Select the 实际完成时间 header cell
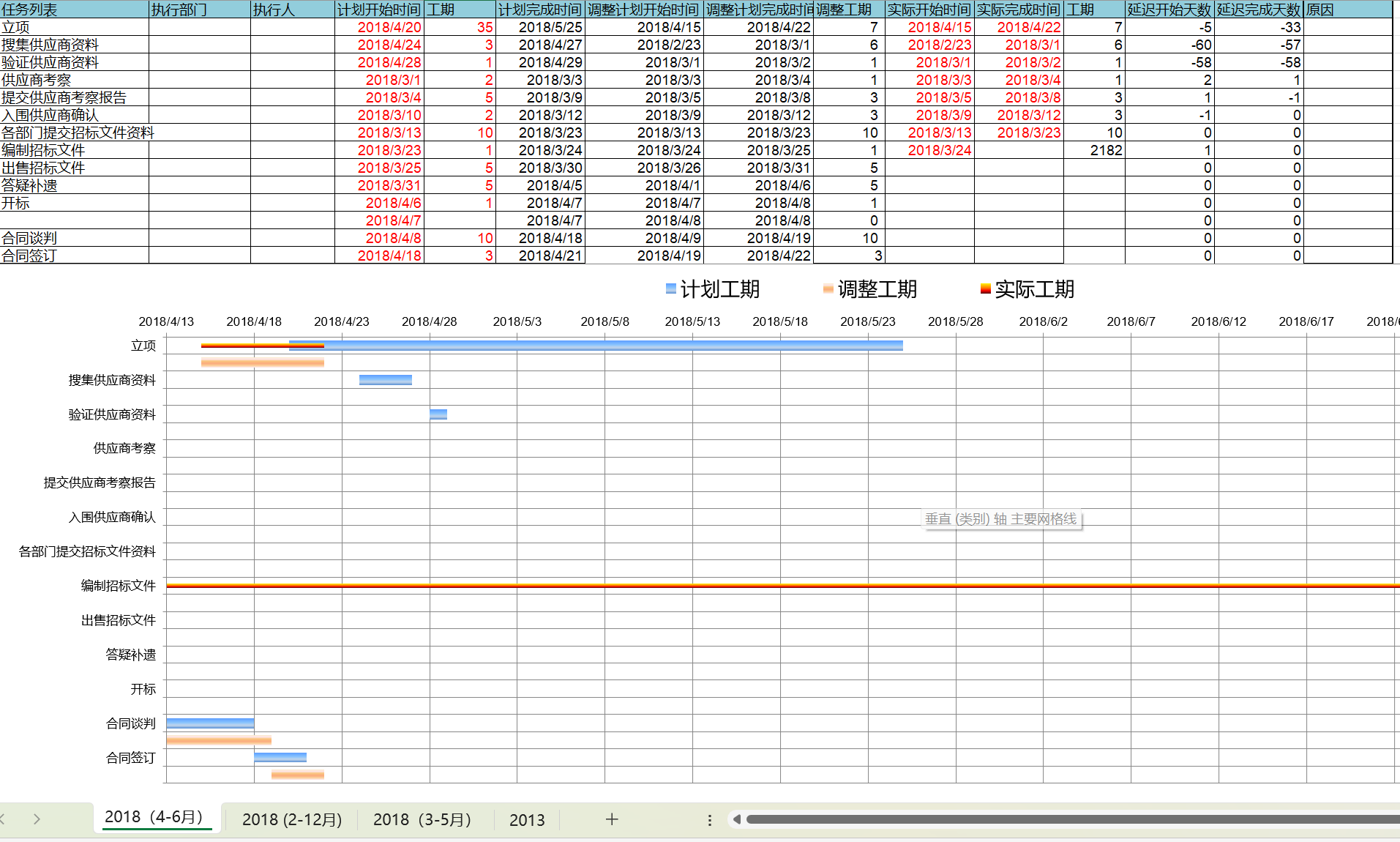 1019,10
